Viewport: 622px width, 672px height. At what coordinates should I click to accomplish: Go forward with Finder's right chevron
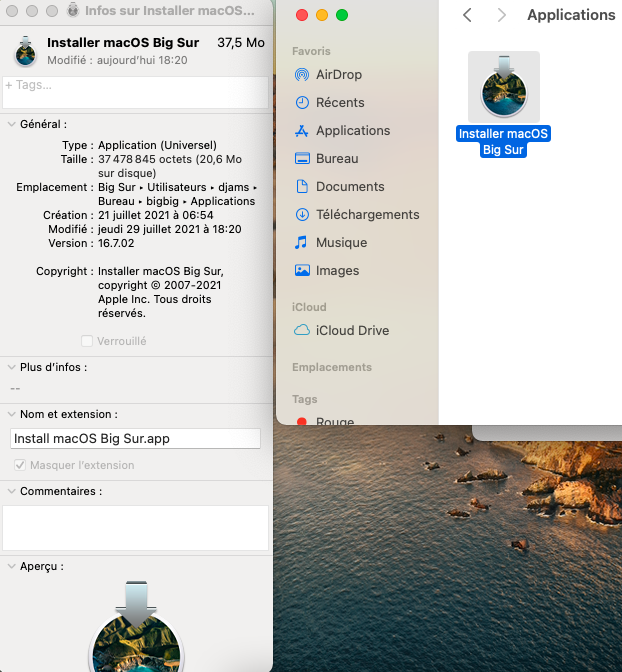click(501, 15)
